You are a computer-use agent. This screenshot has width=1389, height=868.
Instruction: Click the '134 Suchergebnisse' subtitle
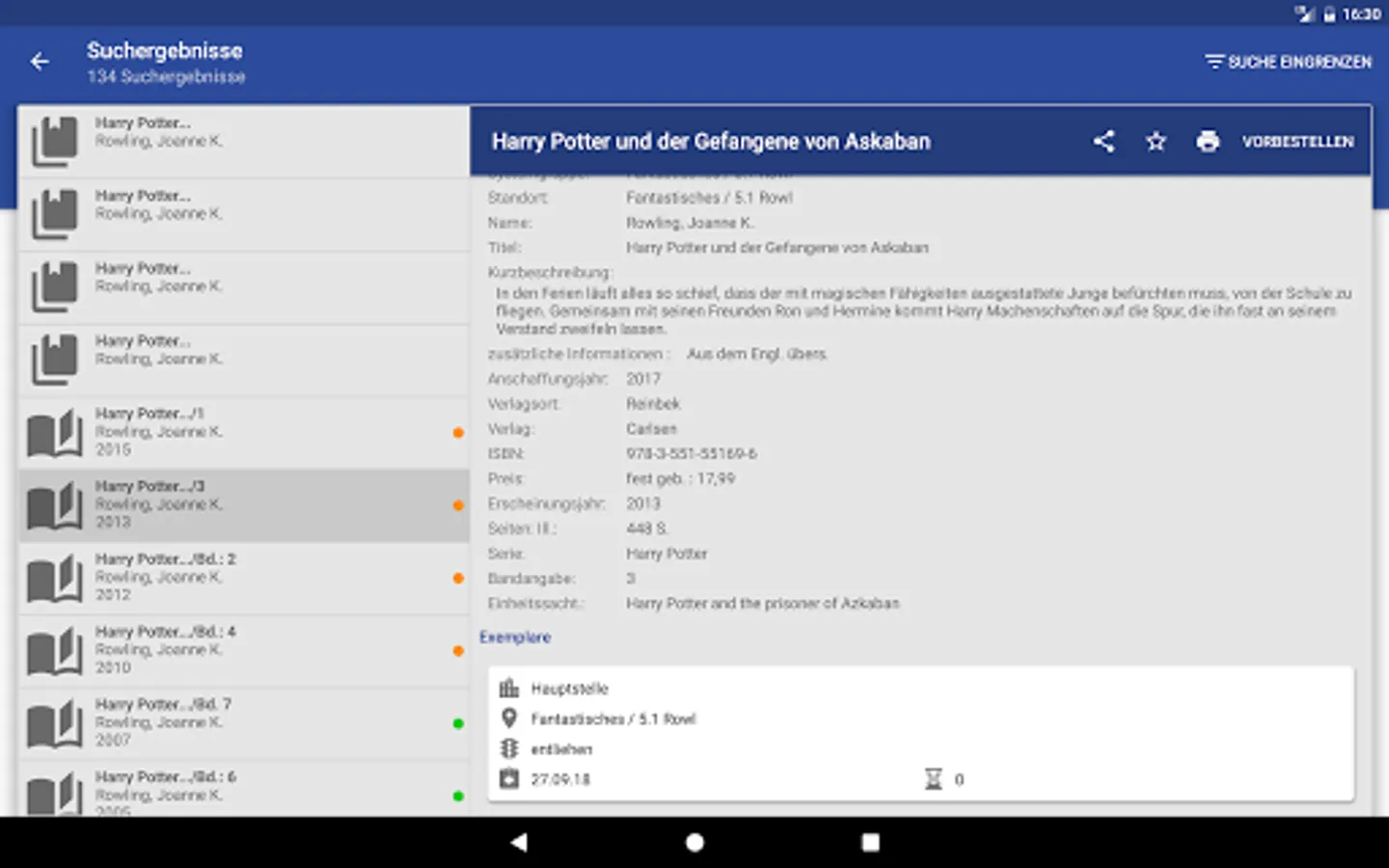pos(166,77)
